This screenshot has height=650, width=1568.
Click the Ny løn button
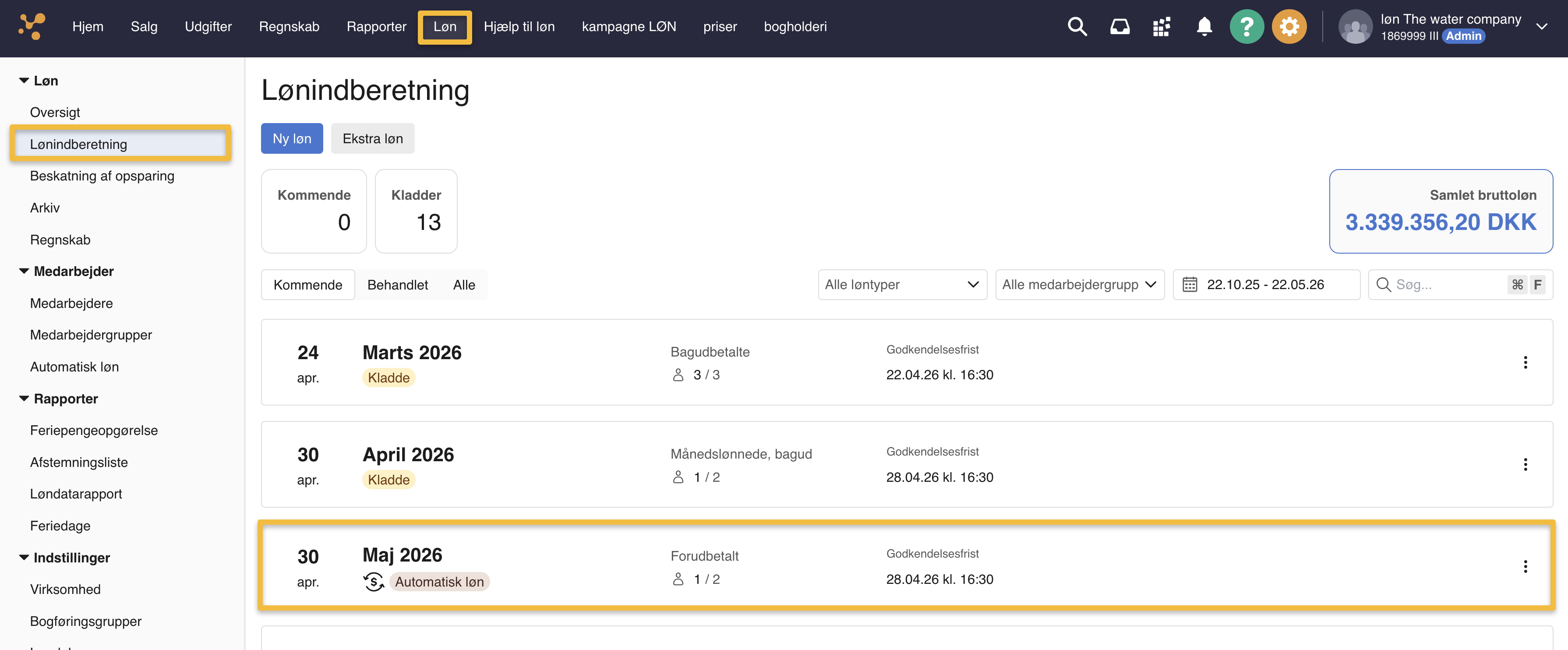(292, 138)
